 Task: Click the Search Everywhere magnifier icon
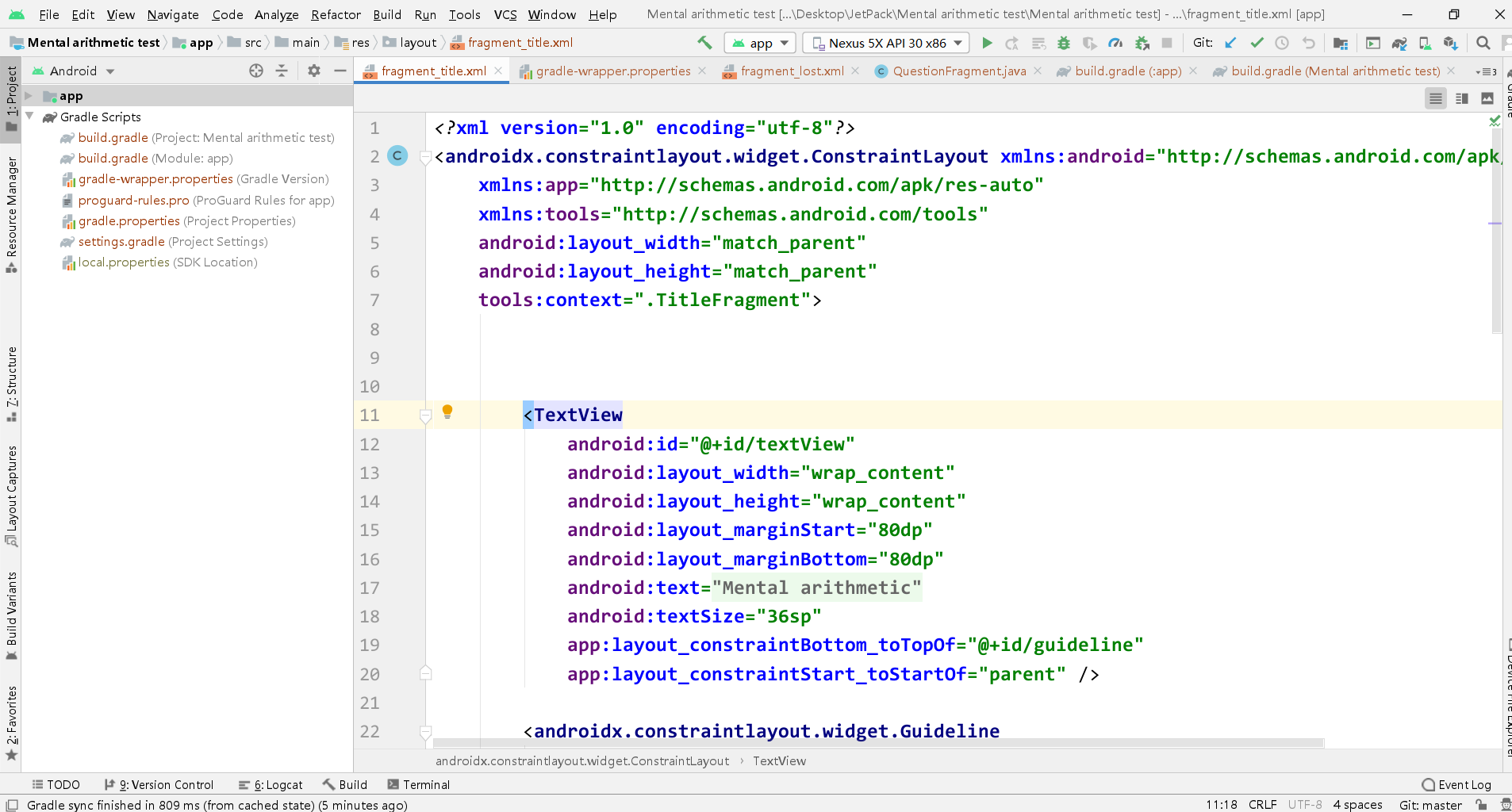coord(1483,43)
